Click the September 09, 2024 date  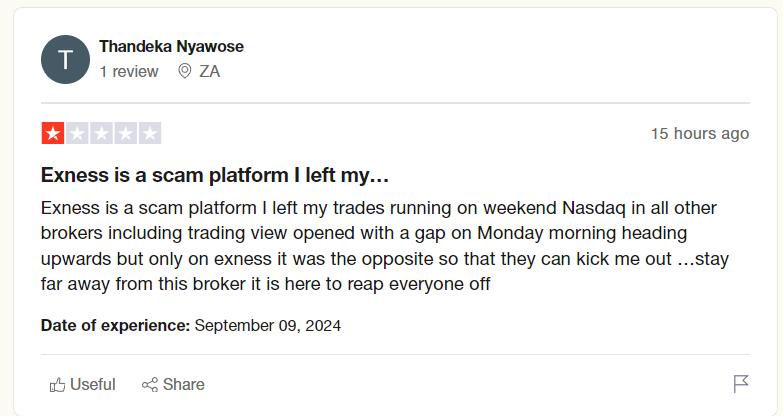click(268, 326)
